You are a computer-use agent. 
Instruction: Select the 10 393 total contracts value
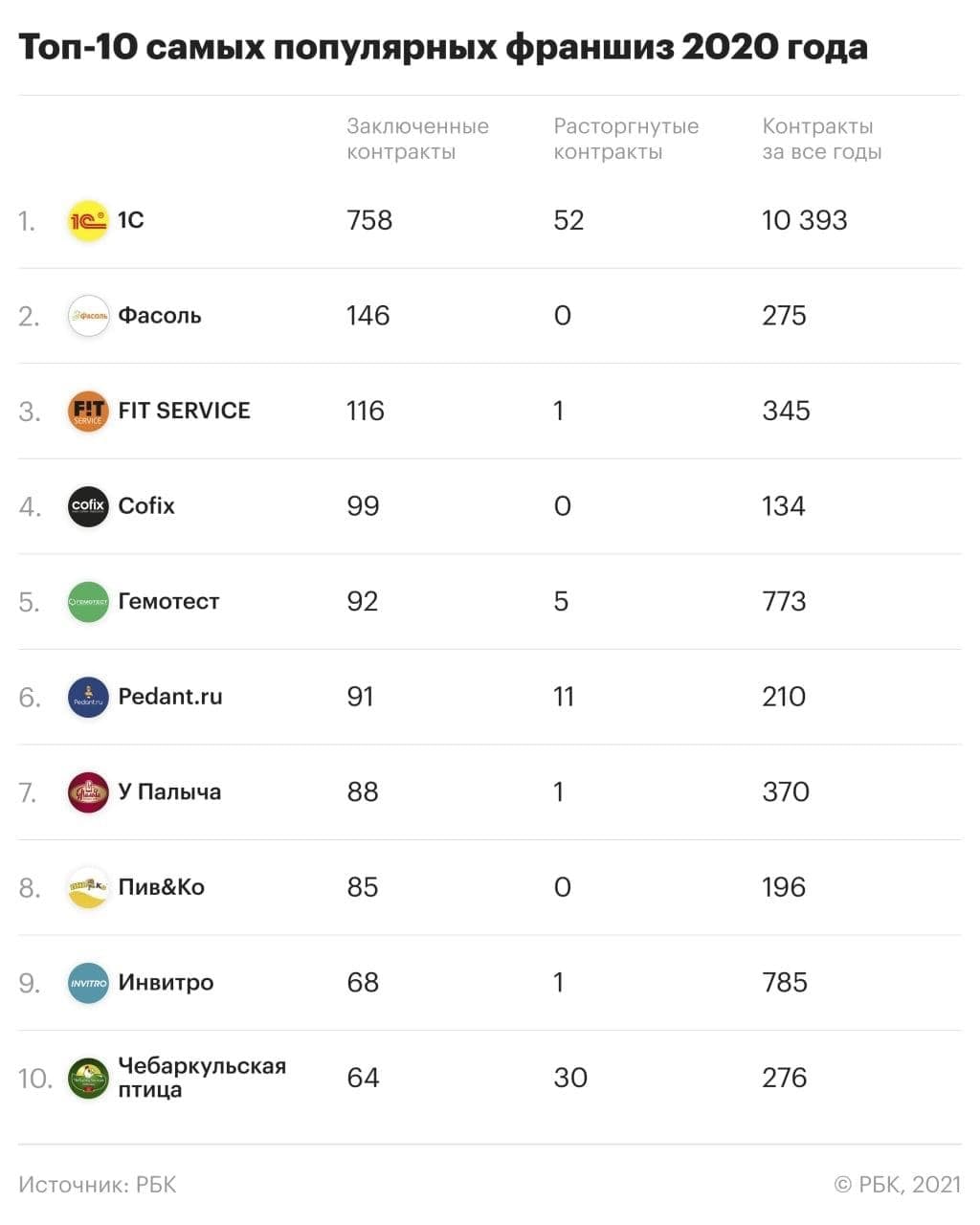pyautogui.click(x=805, y=220)
